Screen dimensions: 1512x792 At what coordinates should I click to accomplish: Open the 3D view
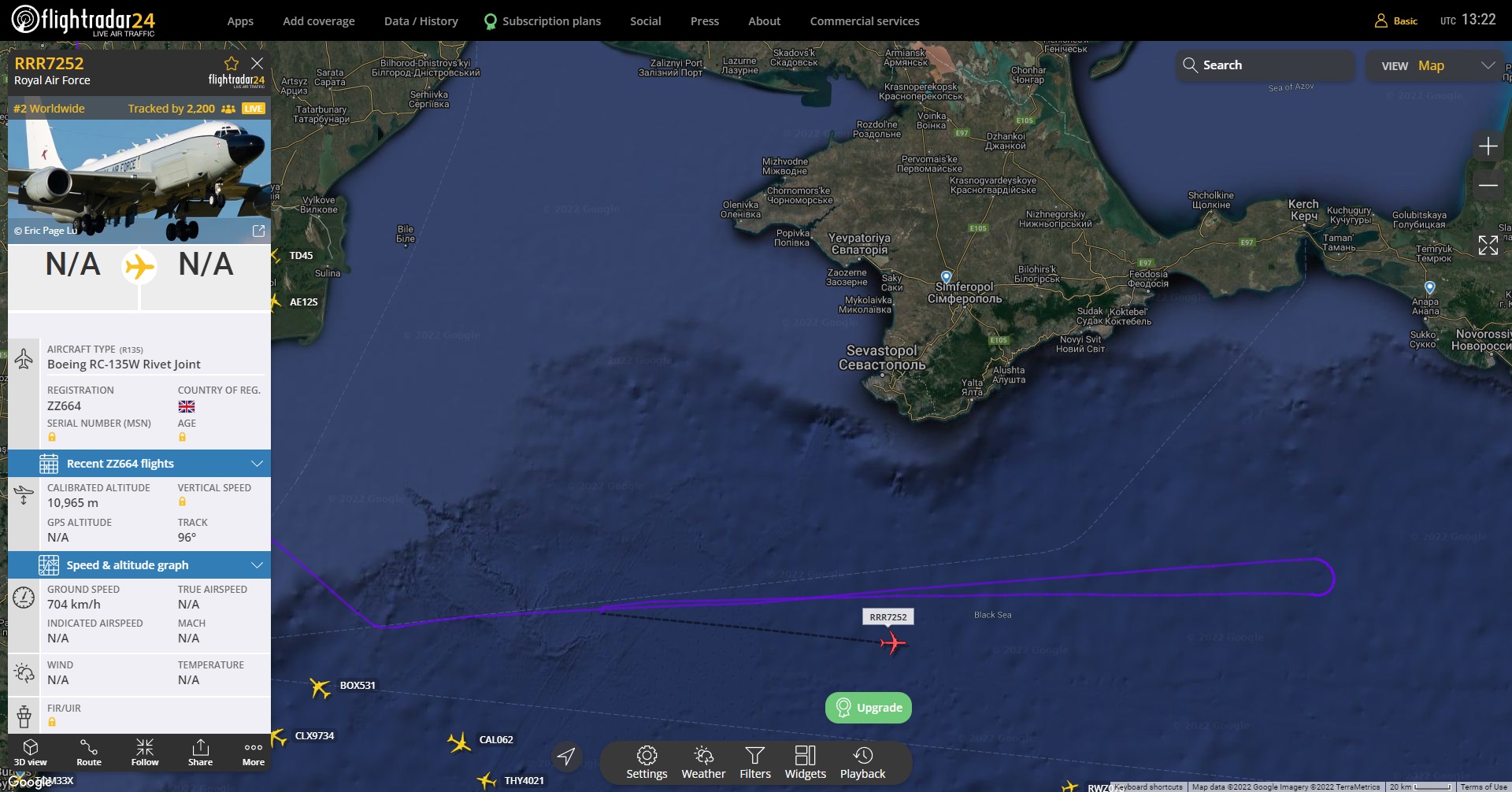pyautogui.click(x=31, y=753)
